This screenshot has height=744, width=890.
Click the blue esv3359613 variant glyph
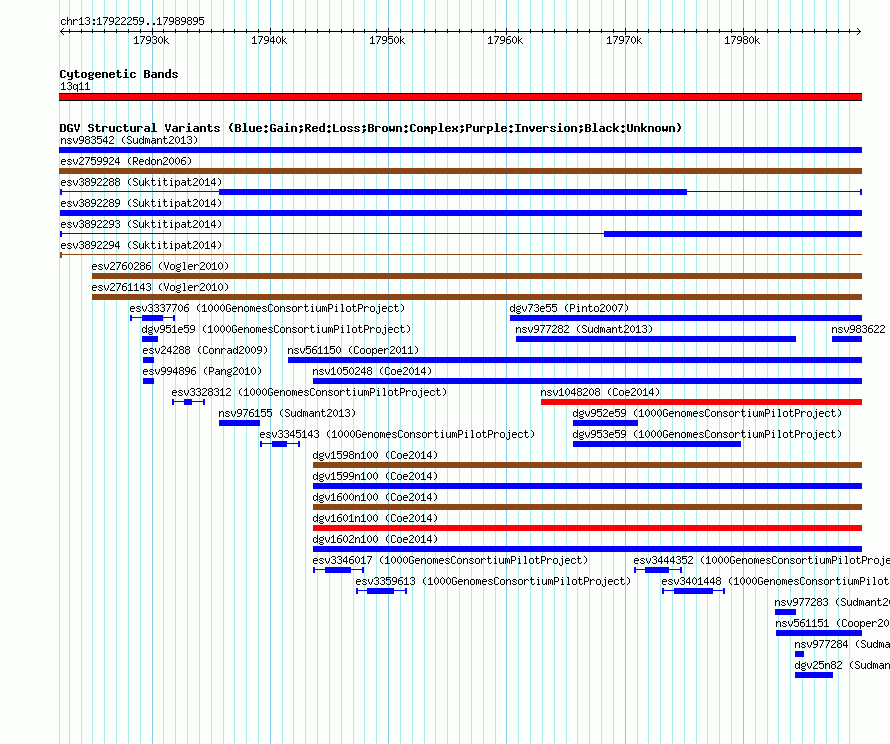pos(381,591)
